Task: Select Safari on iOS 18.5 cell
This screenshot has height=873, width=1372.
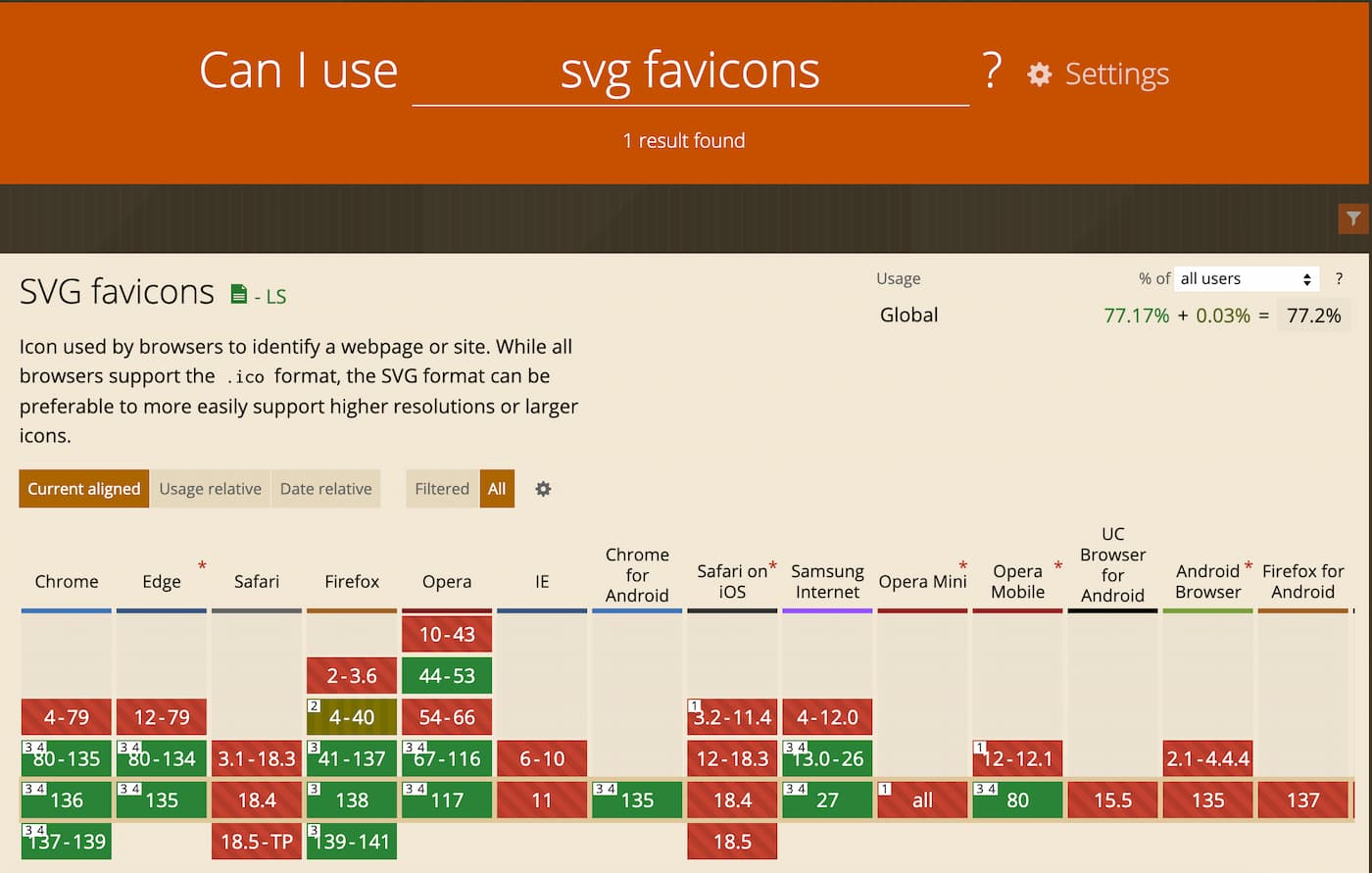Action: [x=732, y=842]
